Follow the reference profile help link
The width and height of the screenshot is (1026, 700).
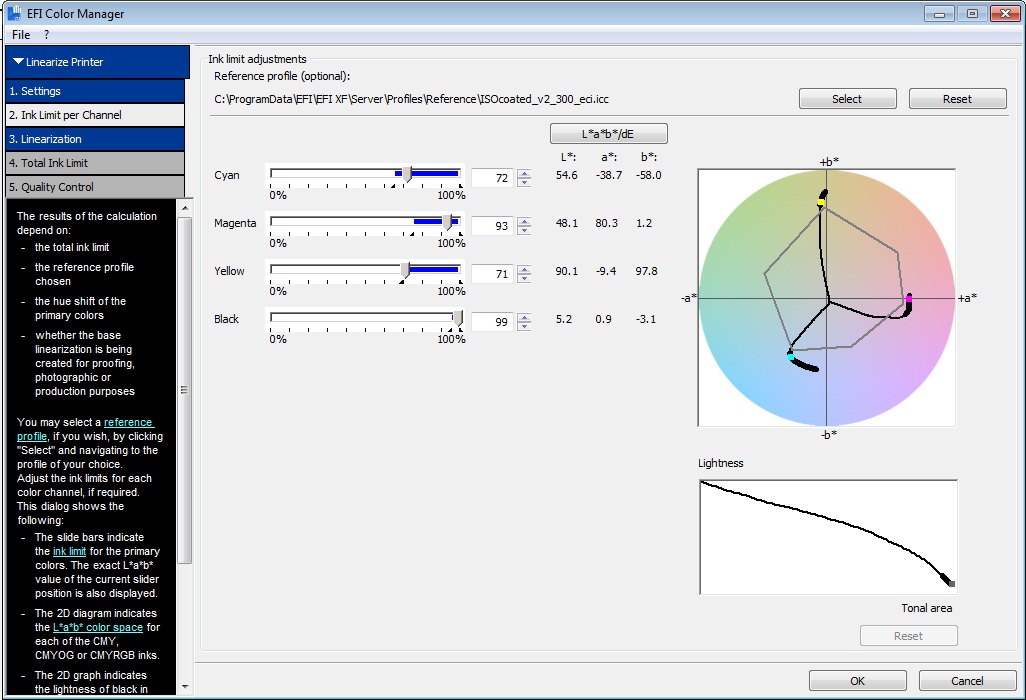coord(128,422)
